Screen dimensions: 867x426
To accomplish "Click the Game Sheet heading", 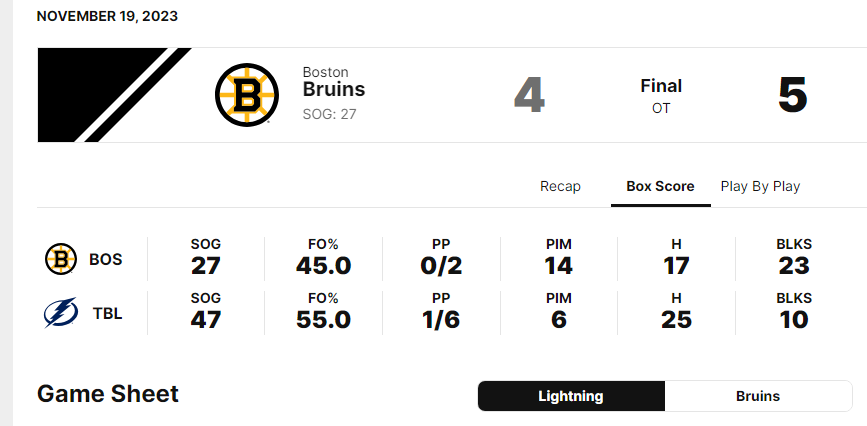I will point(108,394).
